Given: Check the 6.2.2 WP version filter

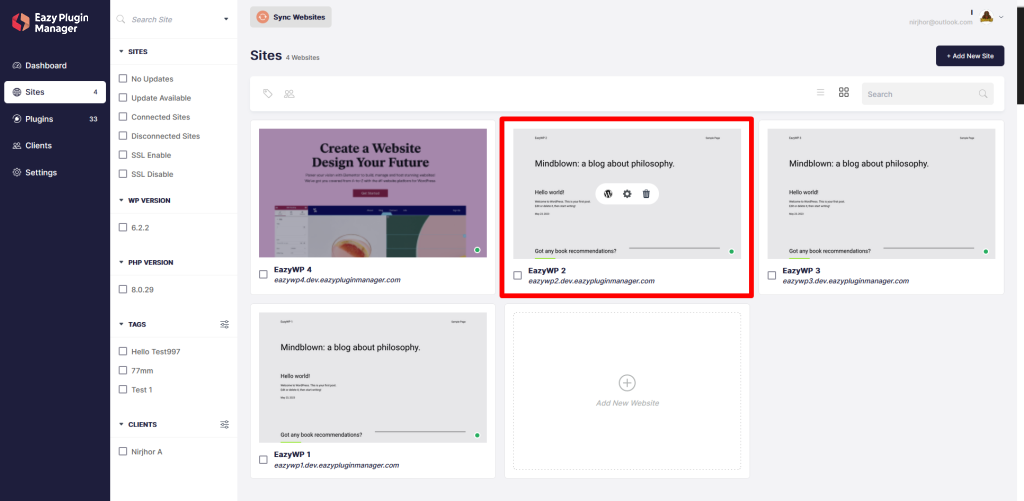Looking at the screenshot, I should (123, 227).
